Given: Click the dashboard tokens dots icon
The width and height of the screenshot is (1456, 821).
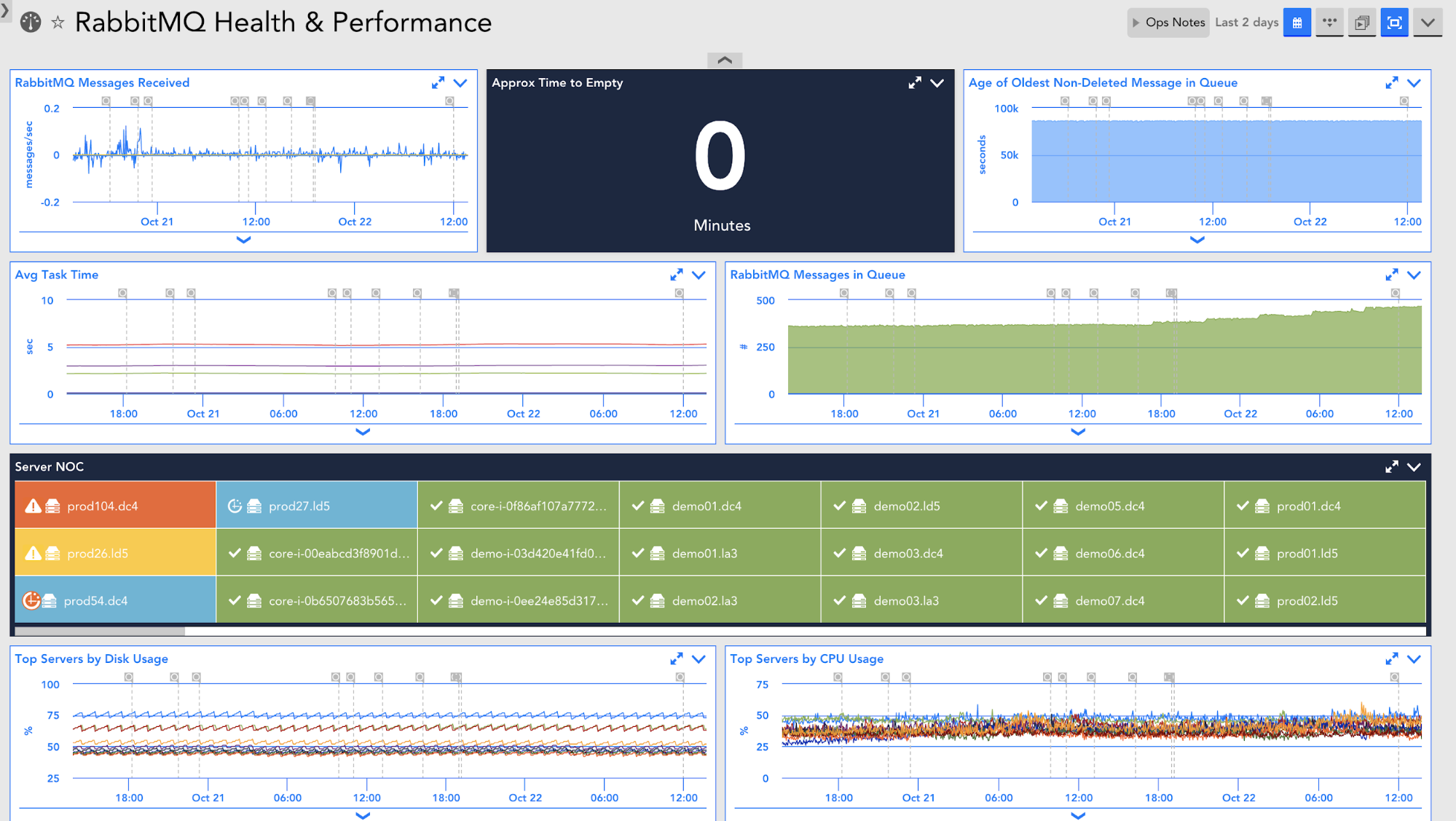Looking at the screenshot, I should point(1329,23).
